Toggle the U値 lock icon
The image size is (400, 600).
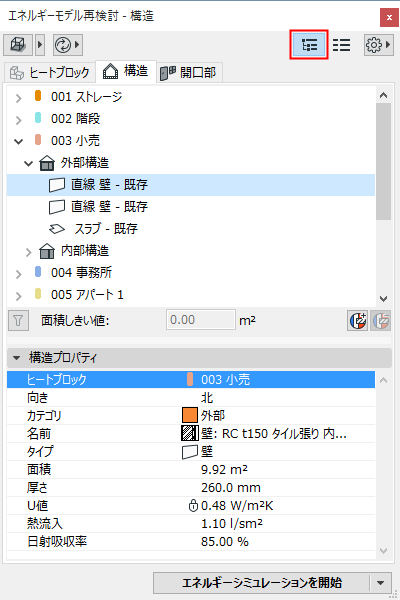[x=193, y=506]
